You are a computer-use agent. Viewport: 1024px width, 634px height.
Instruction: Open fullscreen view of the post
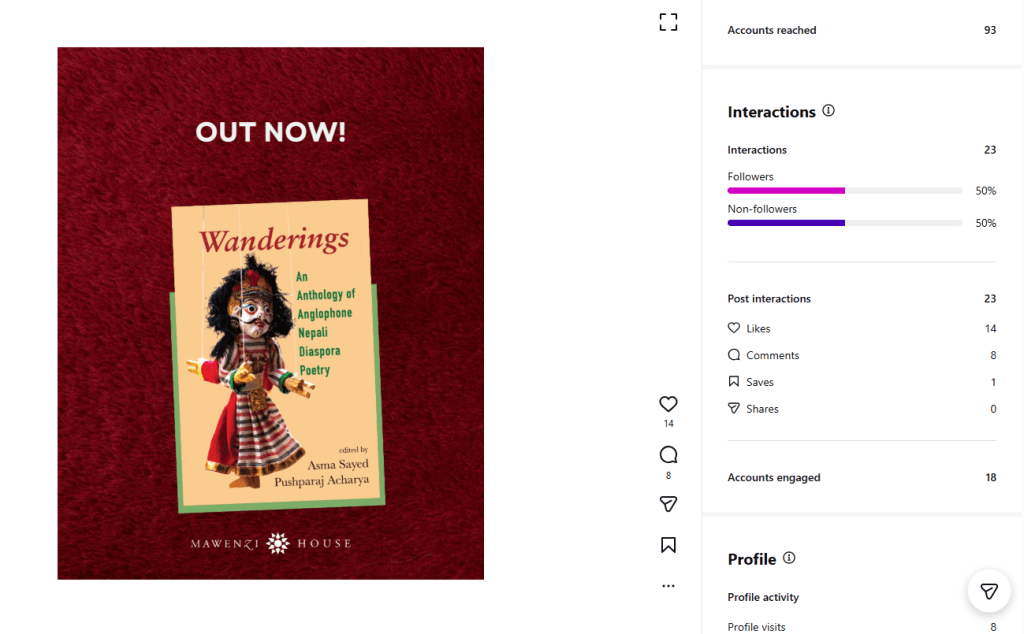(668, 22)
